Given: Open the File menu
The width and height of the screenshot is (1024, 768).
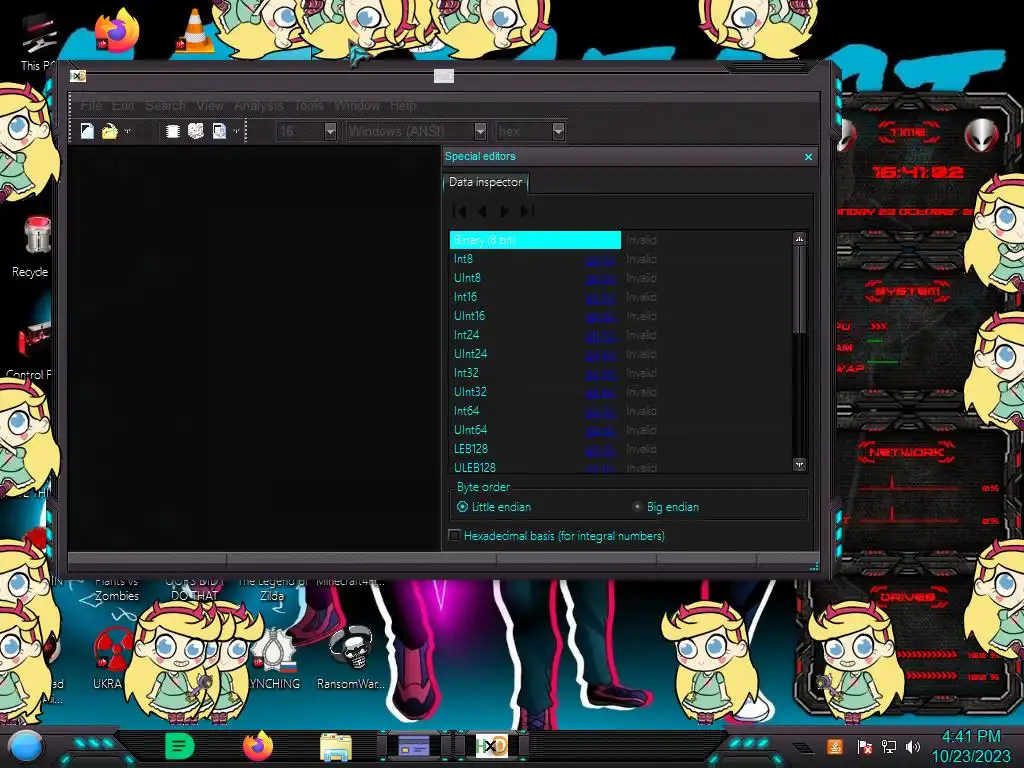Looking at the screenshot, I should (91, 105).
